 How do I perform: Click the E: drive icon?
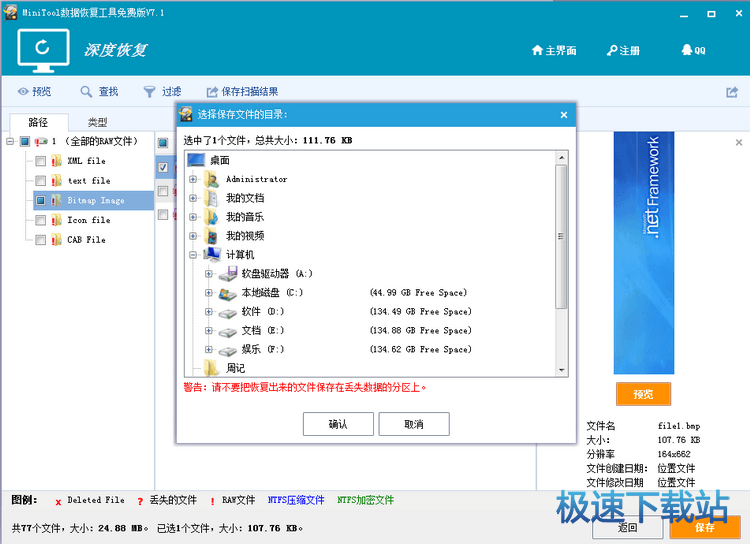click(228, 332)
